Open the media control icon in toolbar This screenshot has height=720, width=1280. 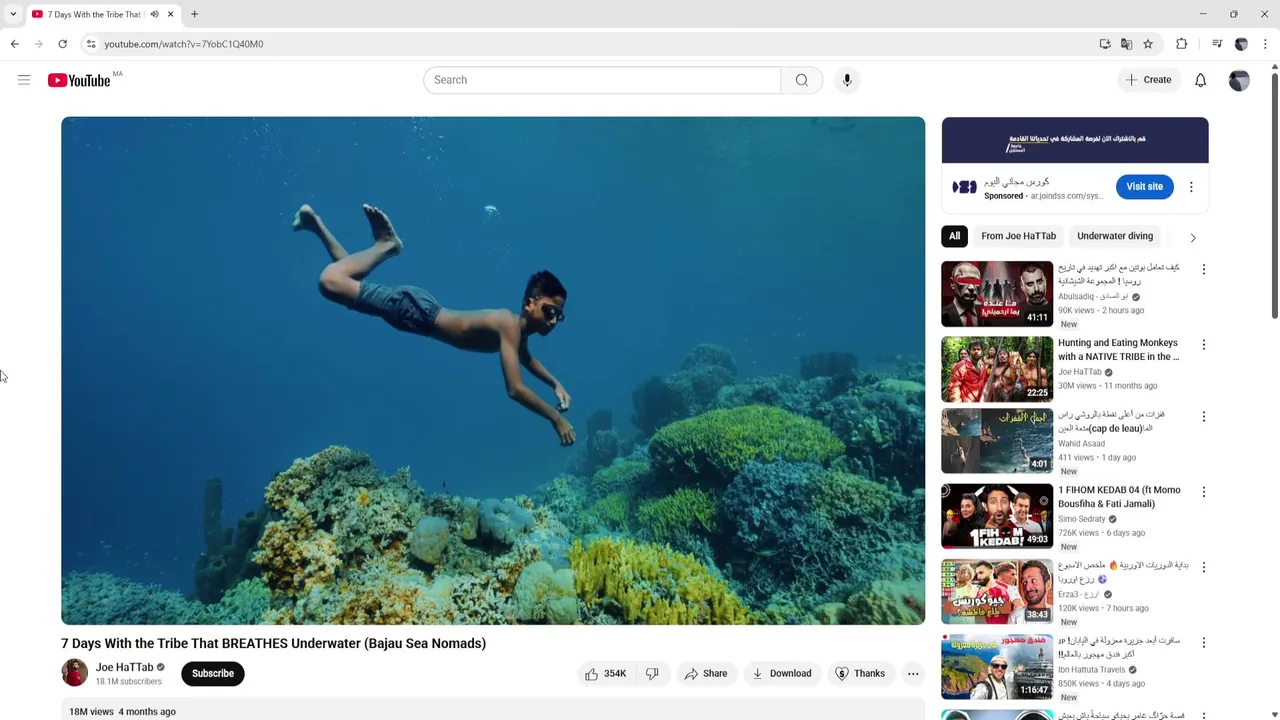[x=1217, y=44]
